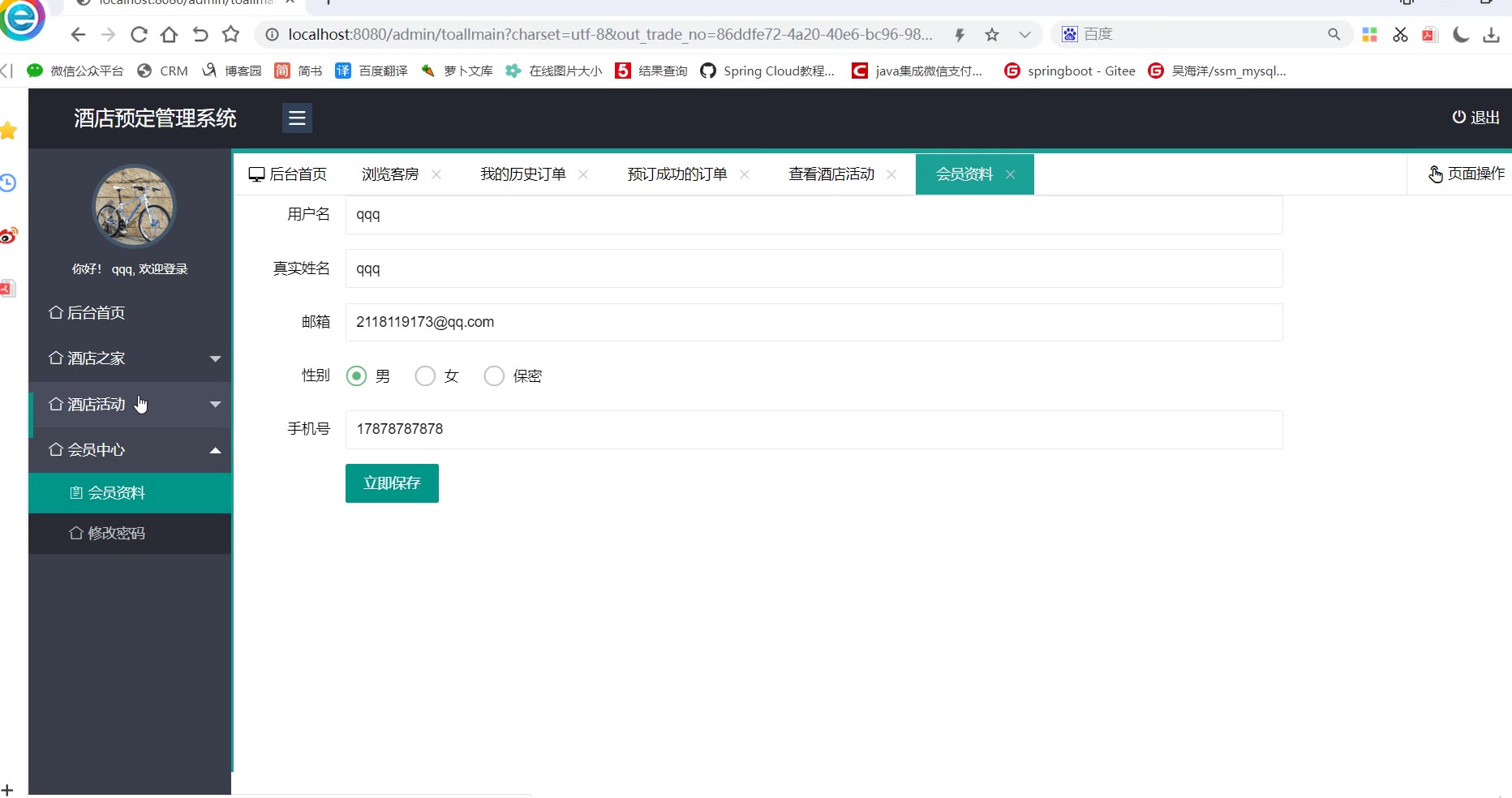Click the 手机号 input field
The width and height of the screenshot is (1512, 798).
coord(814,429)
